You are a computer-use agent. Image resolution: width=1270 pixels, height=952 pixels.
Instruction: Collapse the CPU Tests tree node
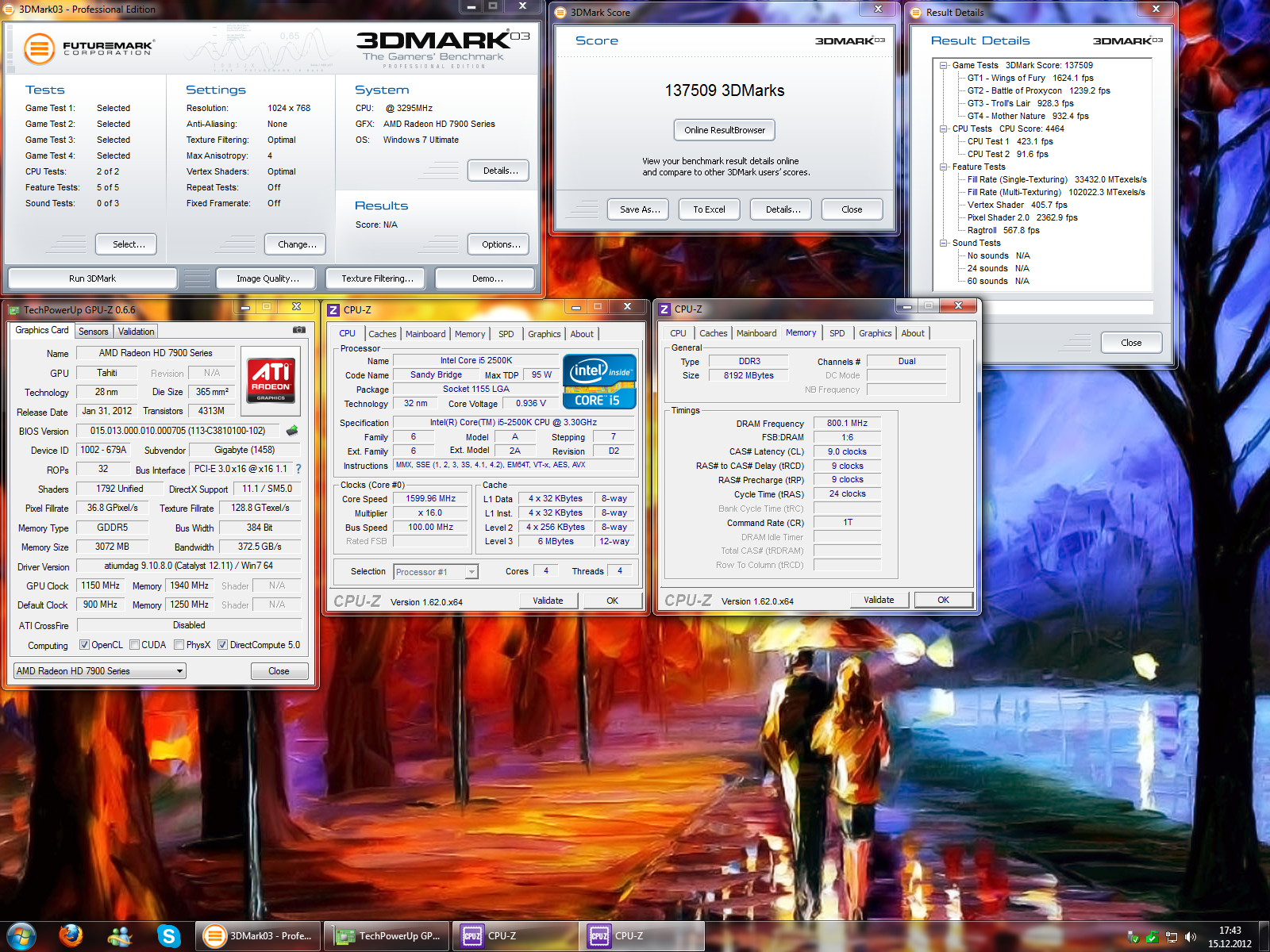click(x=943, y=129)
